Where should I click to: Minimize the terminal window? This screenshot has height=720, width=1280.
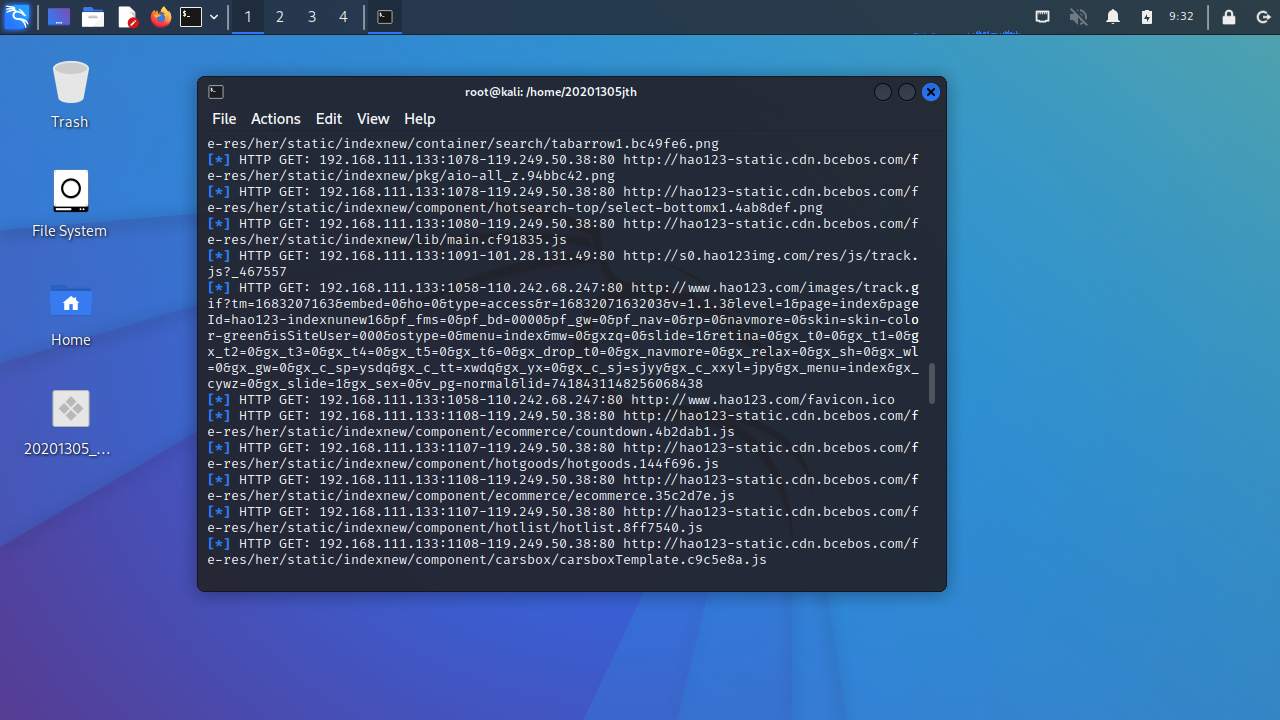(x=883, y=92)
